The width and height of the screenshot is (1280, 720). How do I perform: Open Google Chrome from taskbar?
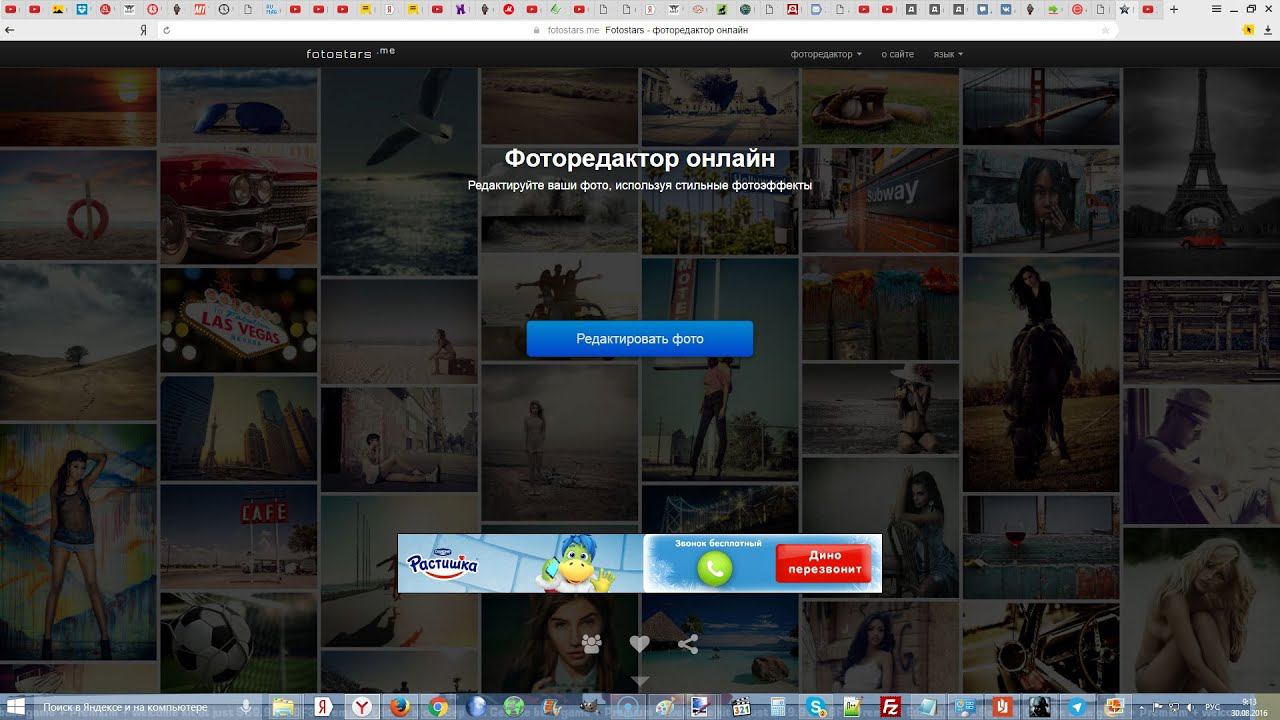[437, 707]
